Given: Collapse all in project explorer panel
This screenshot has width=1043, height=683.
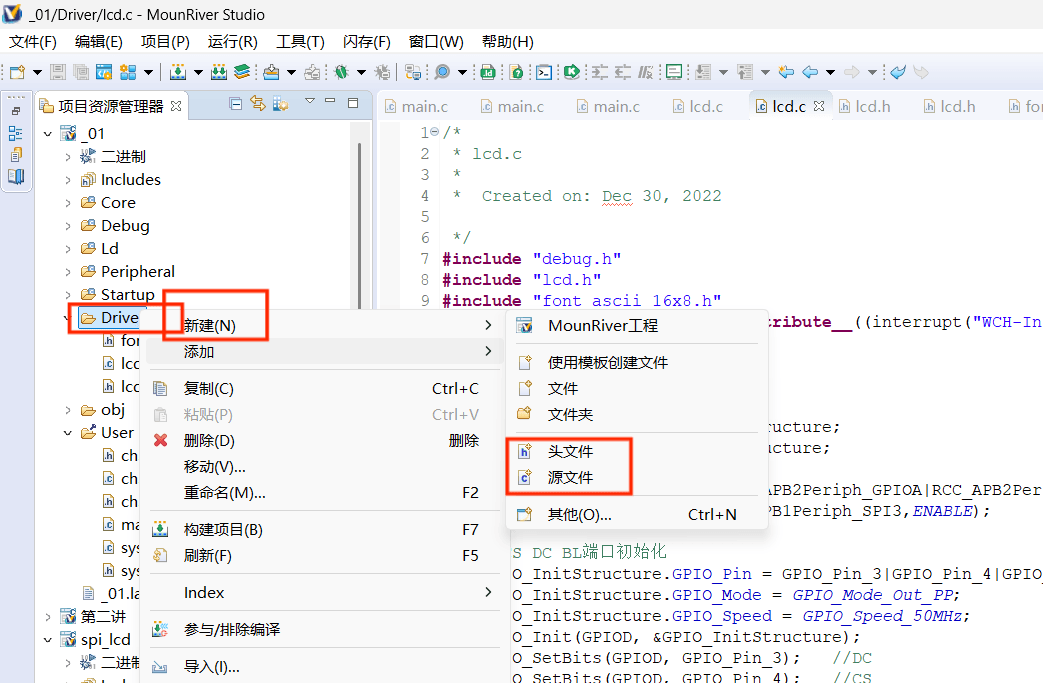Looking at the screenshot, I should [x=235, y=103].
